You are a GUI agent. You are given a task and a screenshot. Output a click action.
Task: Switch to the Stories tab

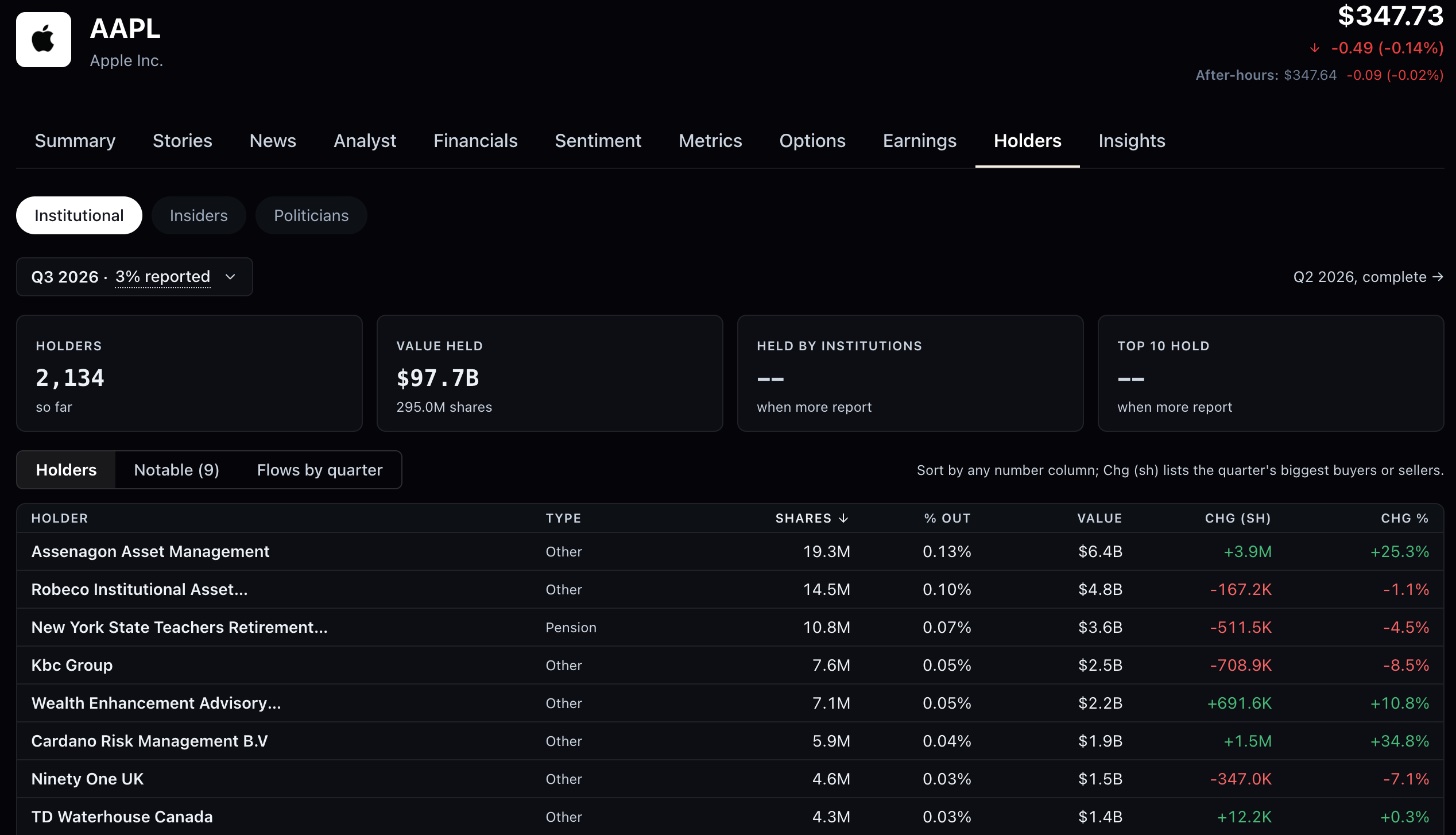pos(182,141)
